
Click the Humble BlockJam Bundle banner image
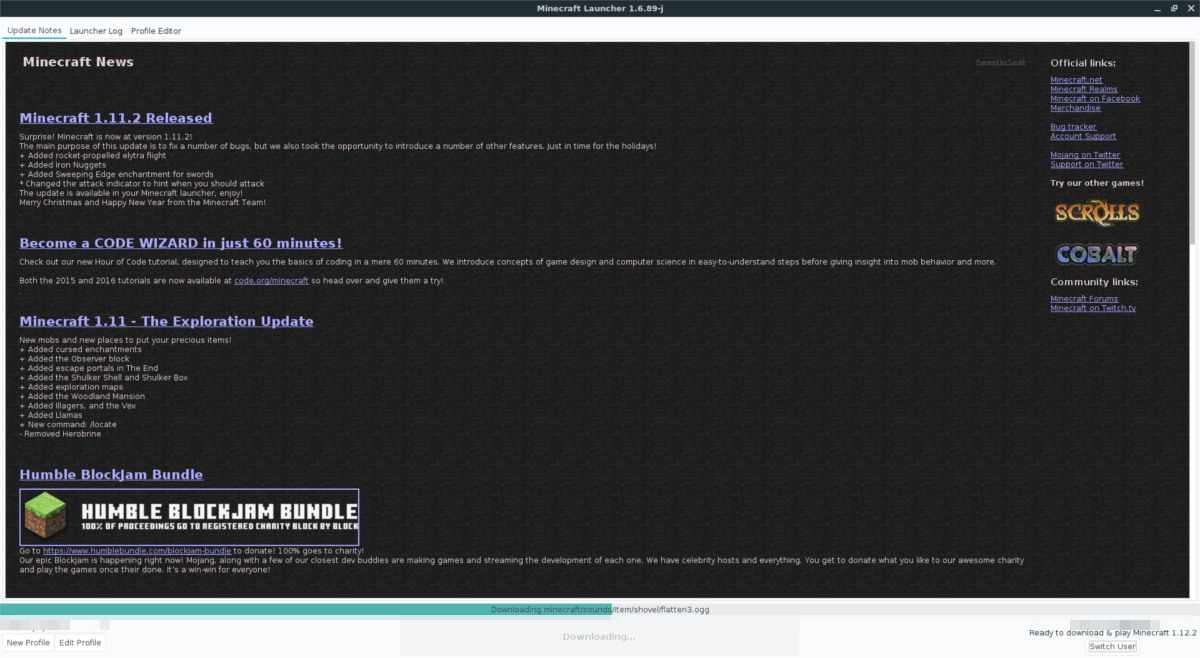(190, 516)
